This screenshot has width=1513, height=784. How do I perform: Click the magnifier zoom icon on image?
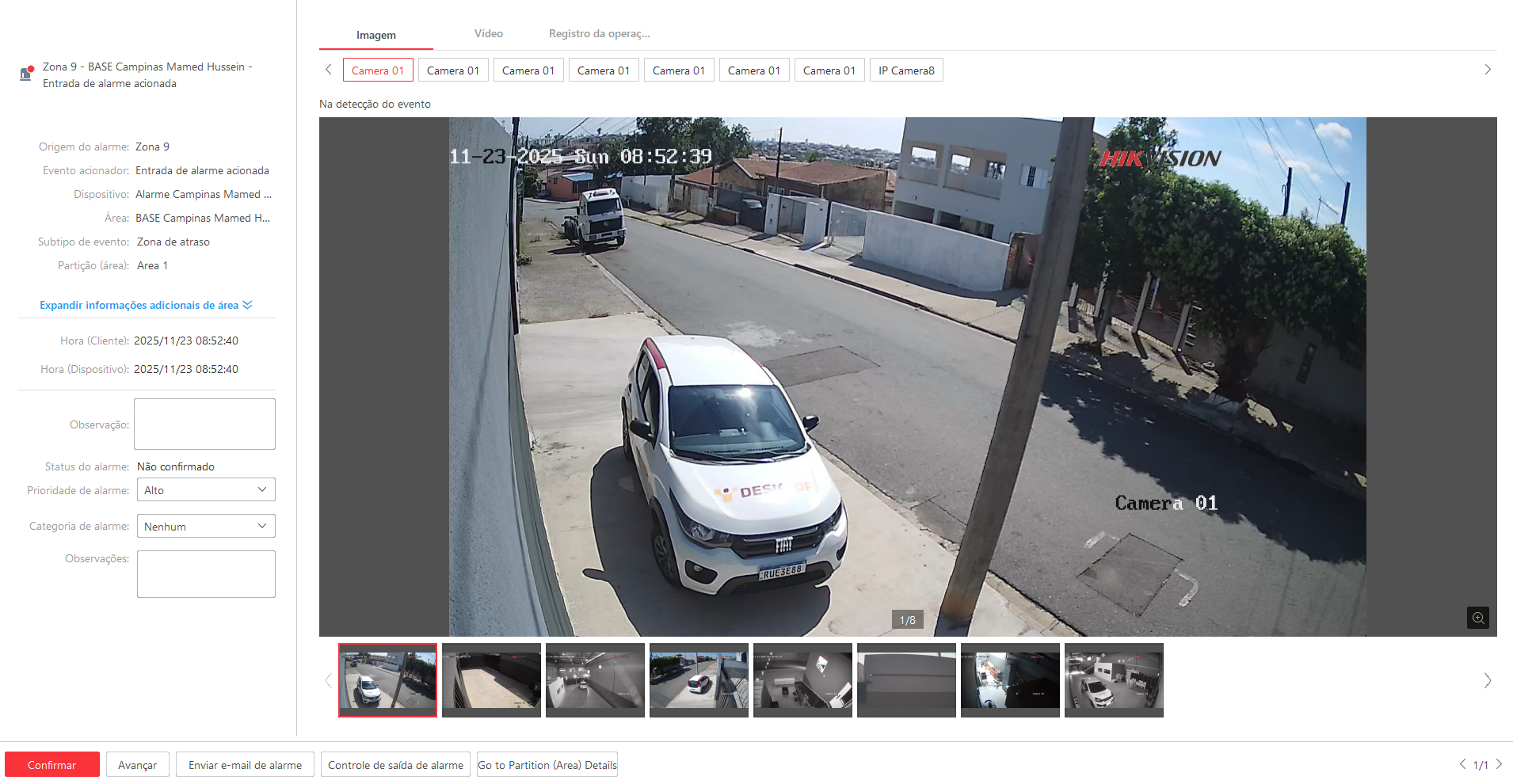click(x=1477, y=618)
